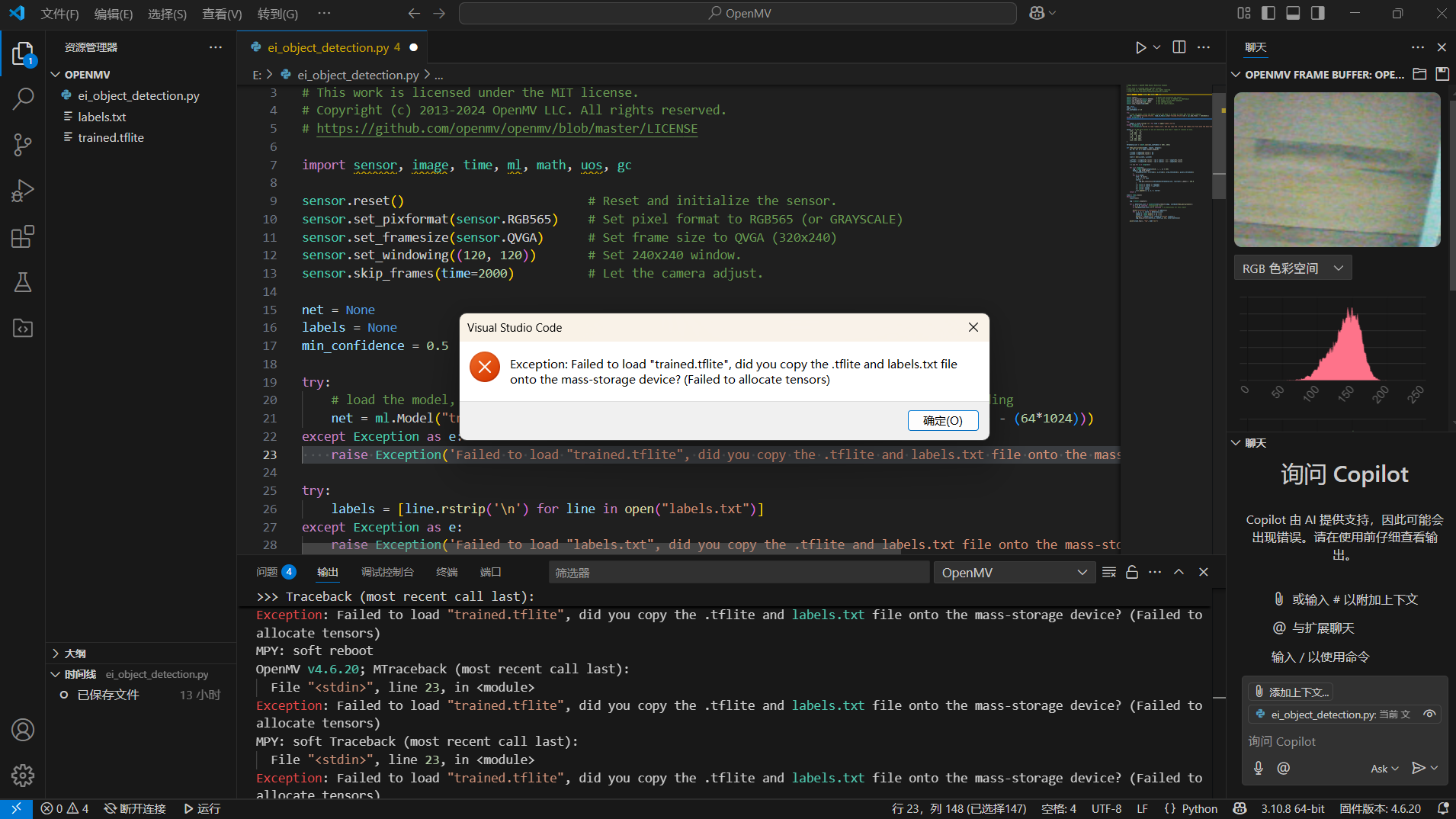Click the Disconnect status bar button
The width and height of the screenshot is (1456, 819).
(x=135, y=808)
